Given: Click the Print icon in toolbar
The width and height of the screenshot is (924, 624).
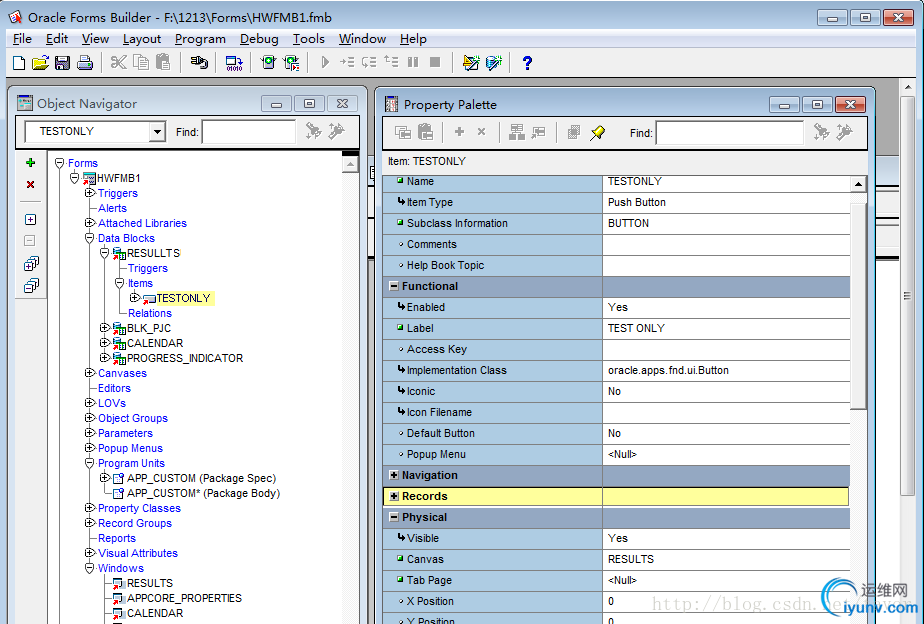Looking at the screenshot, I should pyautogui.click(x=85, y=63).
